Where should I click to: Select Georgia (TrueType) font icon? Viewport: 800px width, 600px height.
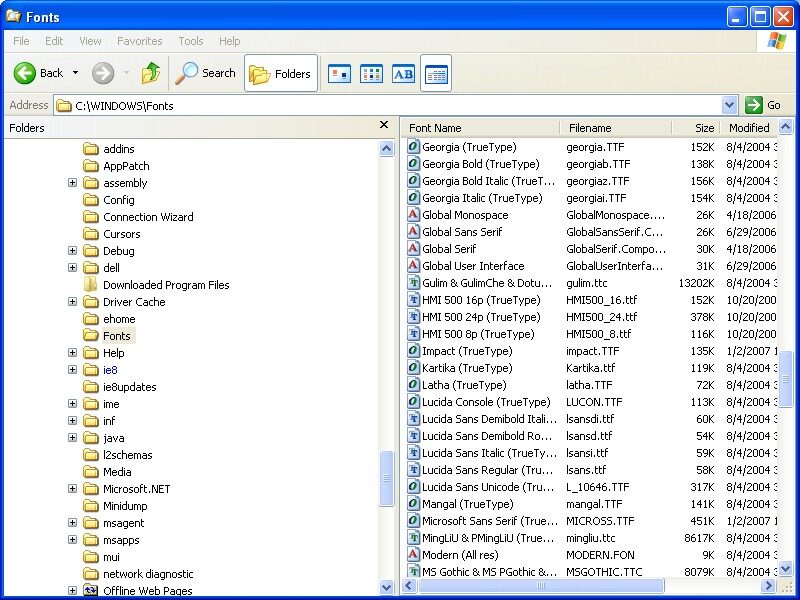(x=413, y=147)
